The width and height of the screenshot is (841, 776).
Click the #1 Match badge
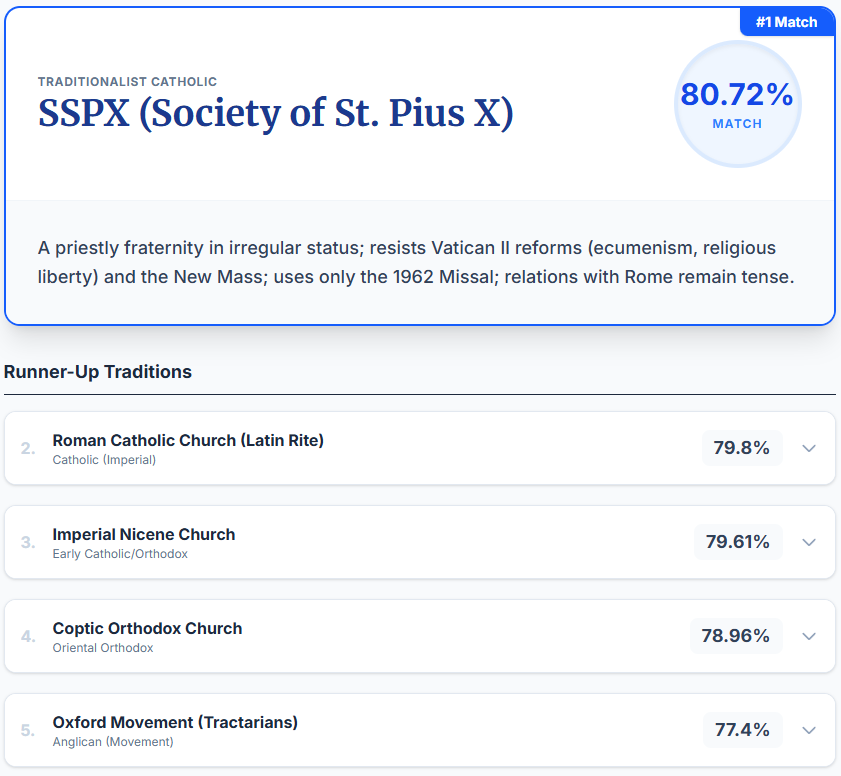787,22
